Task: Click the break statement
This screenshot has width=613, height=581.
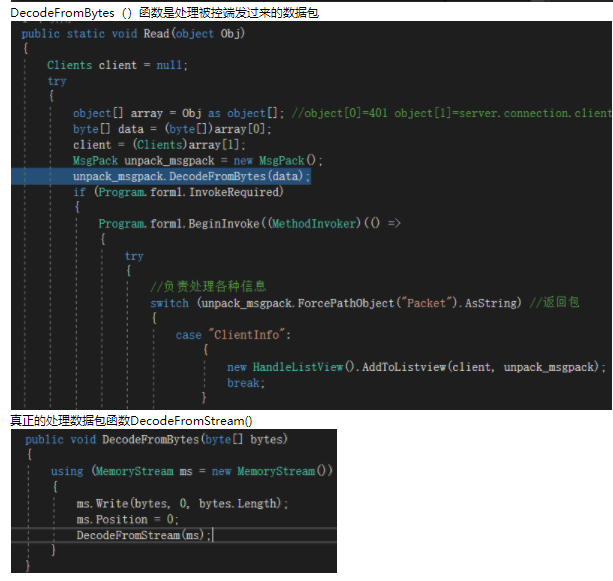Action: click(x=244, y=383)
